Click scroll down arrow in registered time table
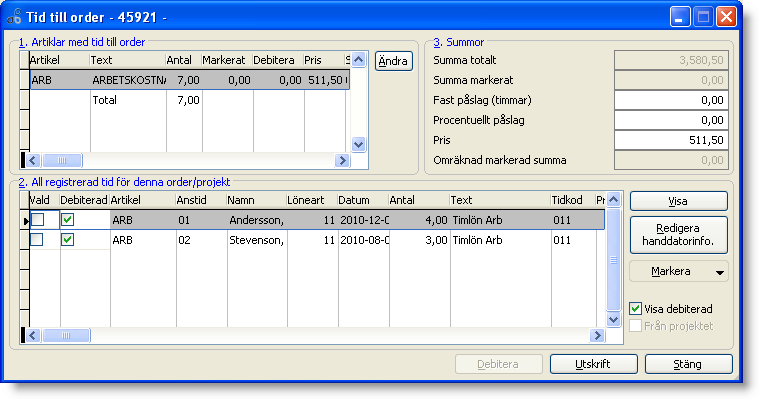Viewport: 759px width, 399px height. pyautogui.click(x=613, y=320)
